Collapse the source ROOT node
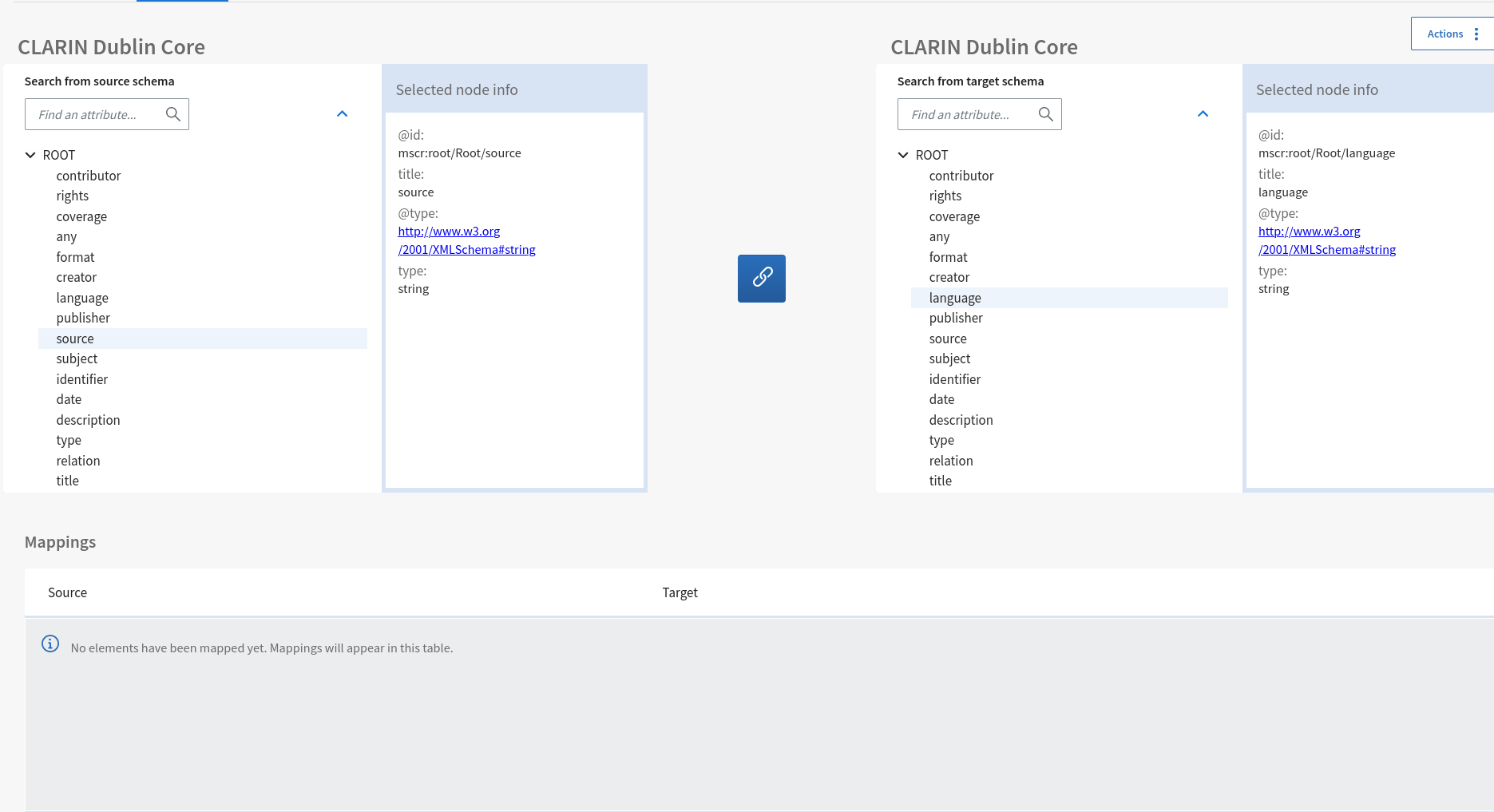 [x=30, y=155]
